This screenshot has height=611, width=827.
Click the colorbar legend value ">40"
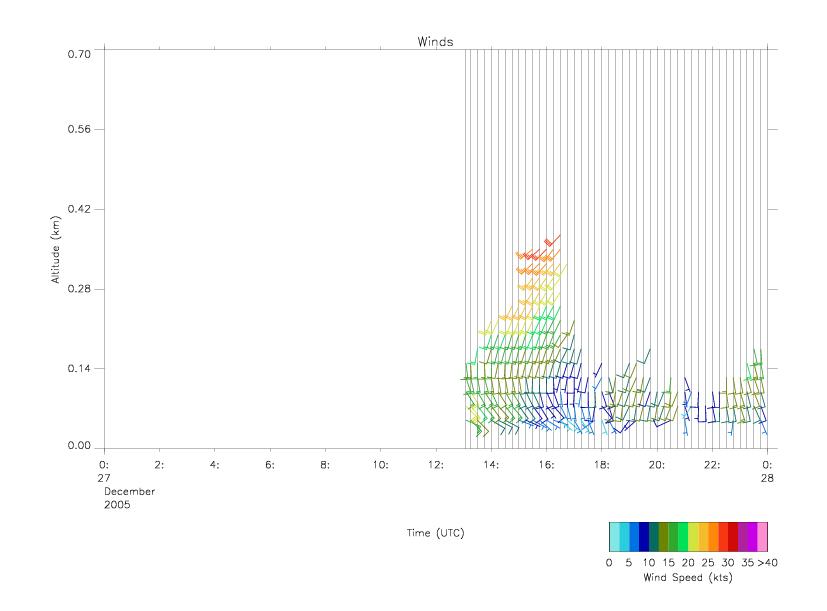coord(767,562)
